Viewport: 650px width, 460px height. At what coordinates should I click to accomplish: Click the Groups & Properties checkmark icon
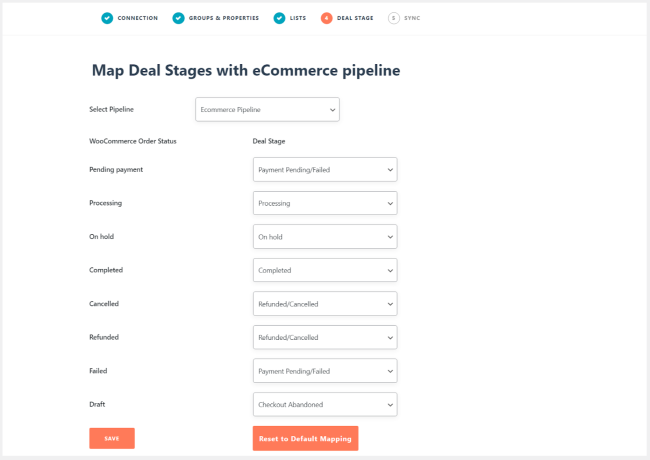[x=178, y=18]
